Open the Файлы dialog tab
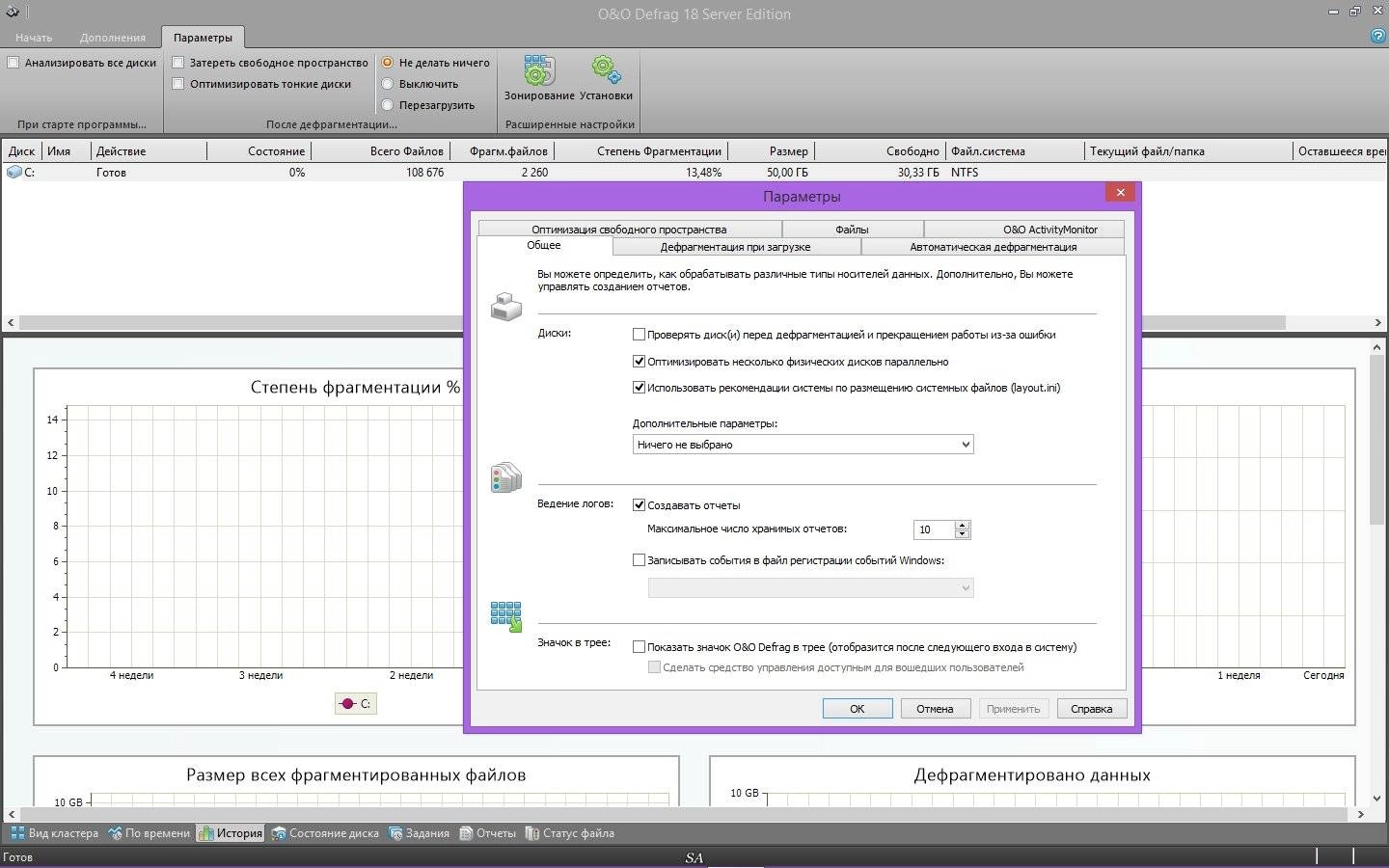1389x868 pixels. click(852, 230)
